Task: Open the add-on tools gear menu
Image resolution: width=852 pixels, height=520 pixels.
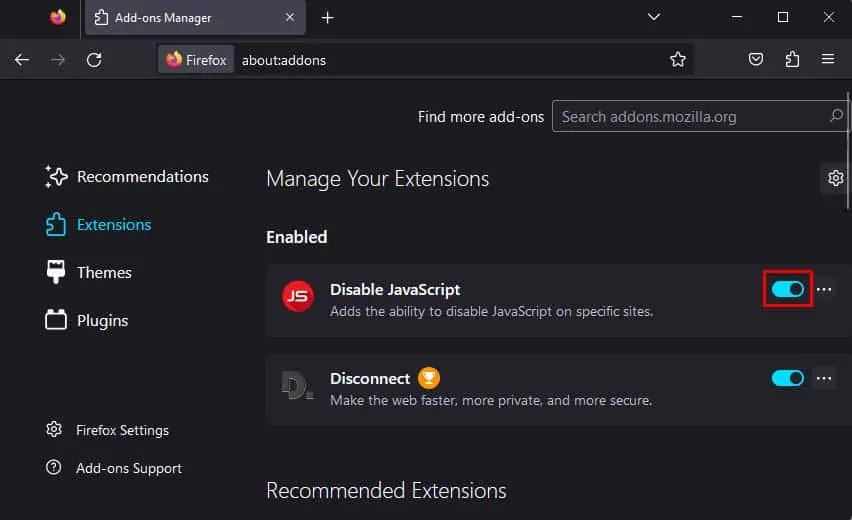Action: pos(835,178)
